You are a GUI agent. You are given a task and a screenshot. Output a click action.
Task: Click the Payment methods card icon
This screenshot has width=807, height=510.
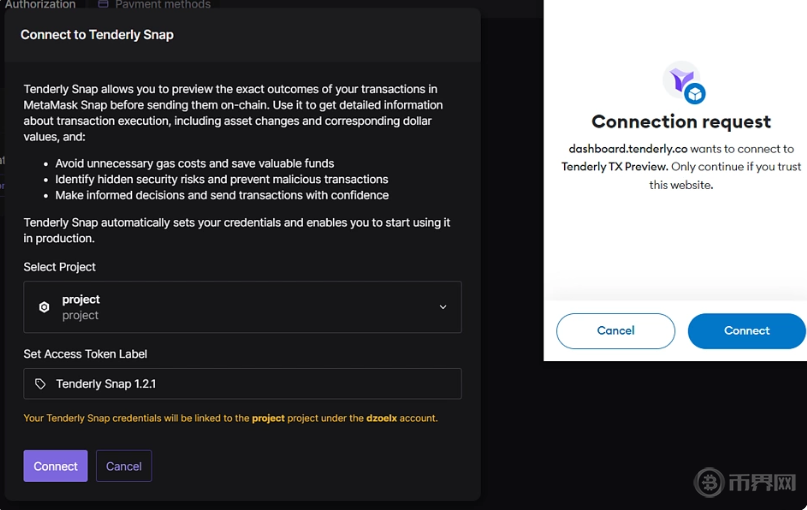[103, 5]
